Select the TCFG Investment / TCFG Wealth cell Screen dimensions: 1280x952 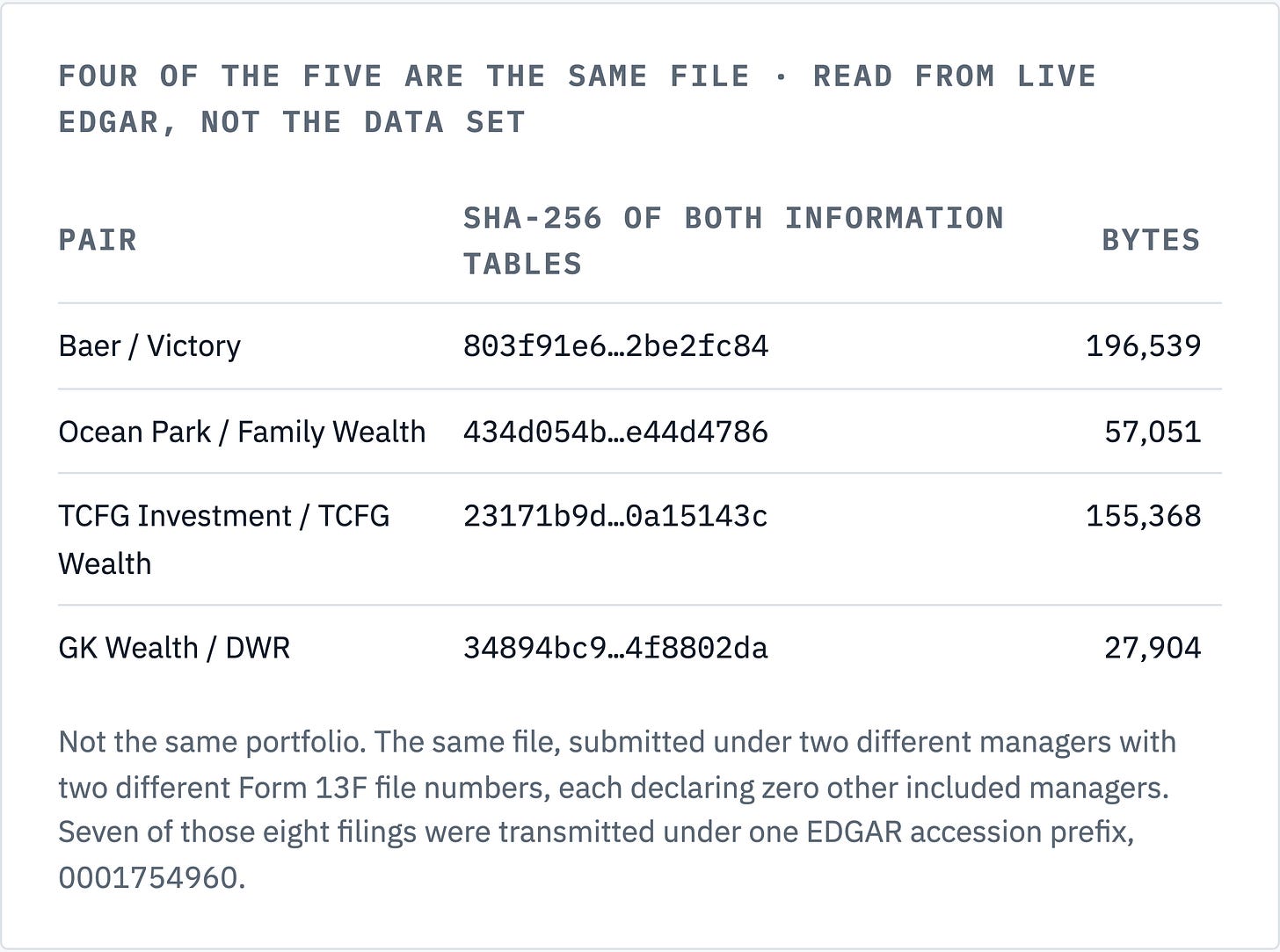(x=224, y=539)
